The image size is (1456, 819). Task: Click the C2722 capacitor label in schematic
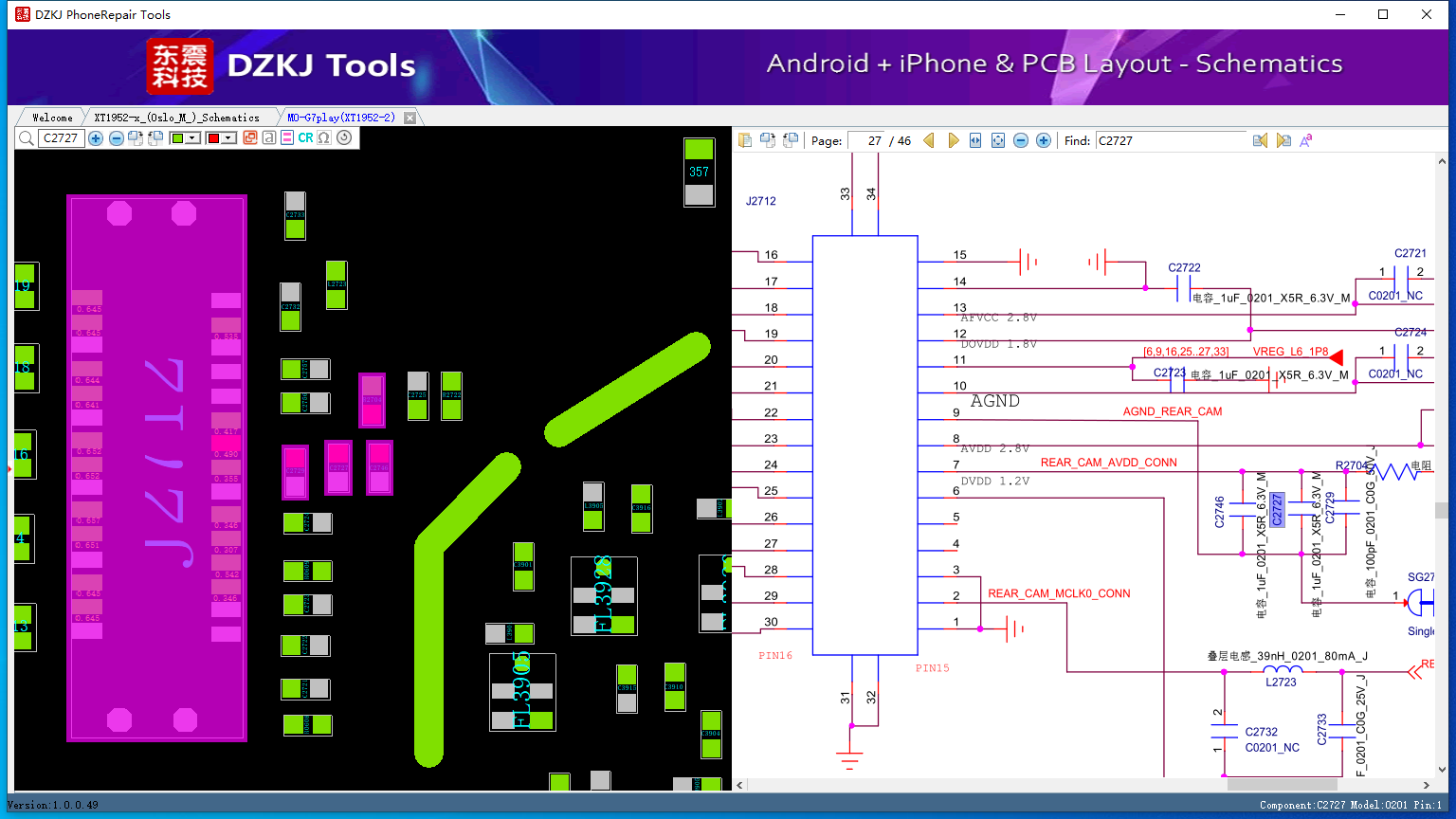coord(1184,268)
